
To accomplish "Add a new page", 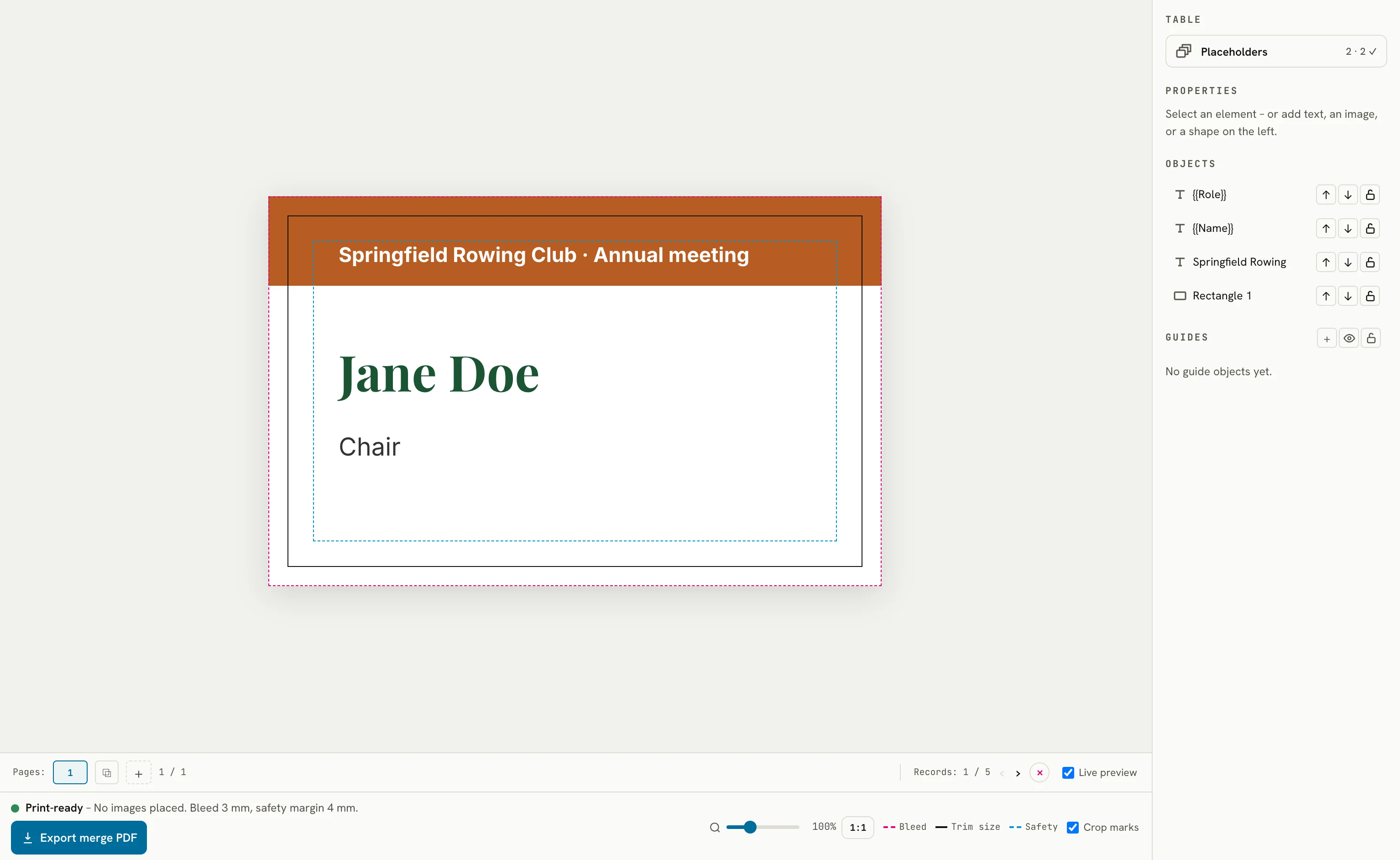I will pyautogui.click(x=138, y=772).
